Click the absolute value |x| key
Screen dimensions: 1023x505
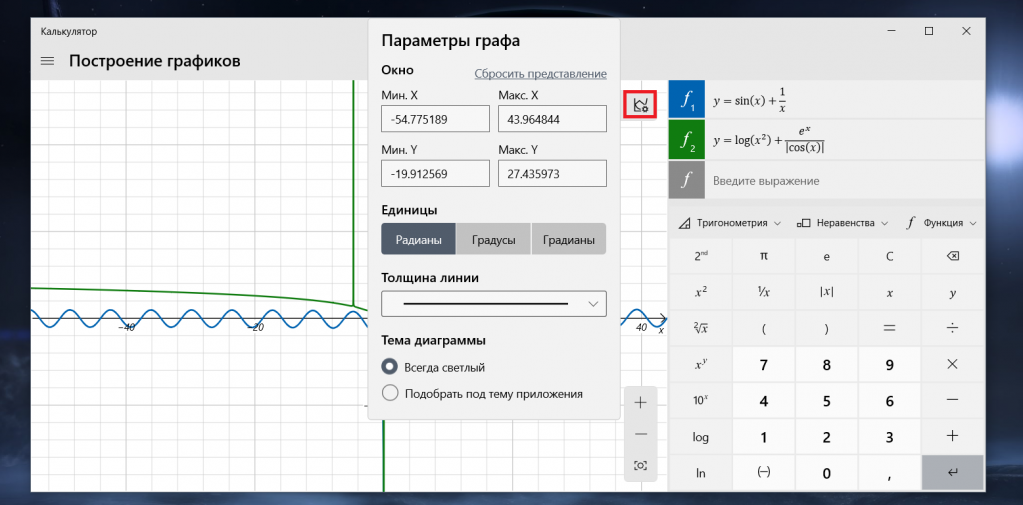826,293
